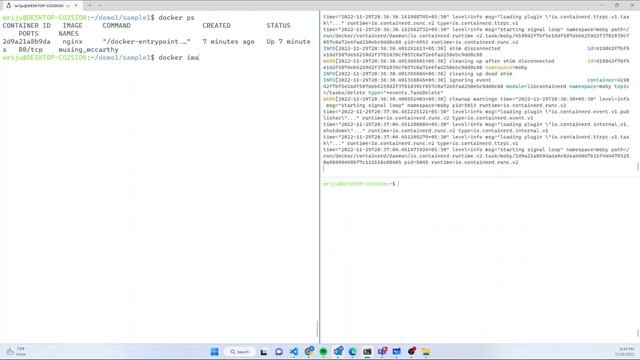
Task: Expand the new tab profile dropdown arrow
Action: coord(100,5)
